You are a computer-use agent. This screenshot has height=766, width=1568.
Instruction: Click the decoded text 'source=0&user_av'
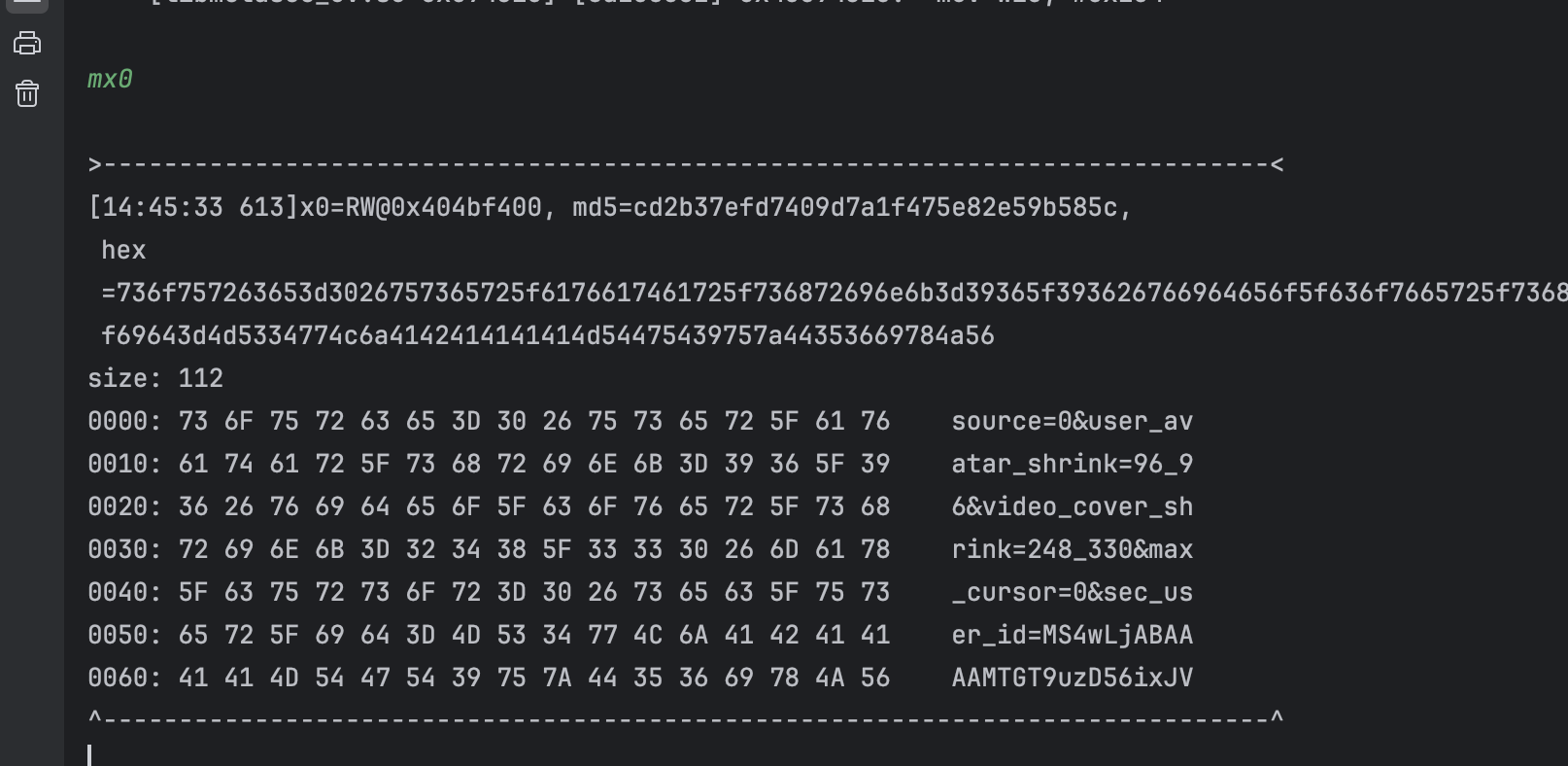click(1072, 421)
